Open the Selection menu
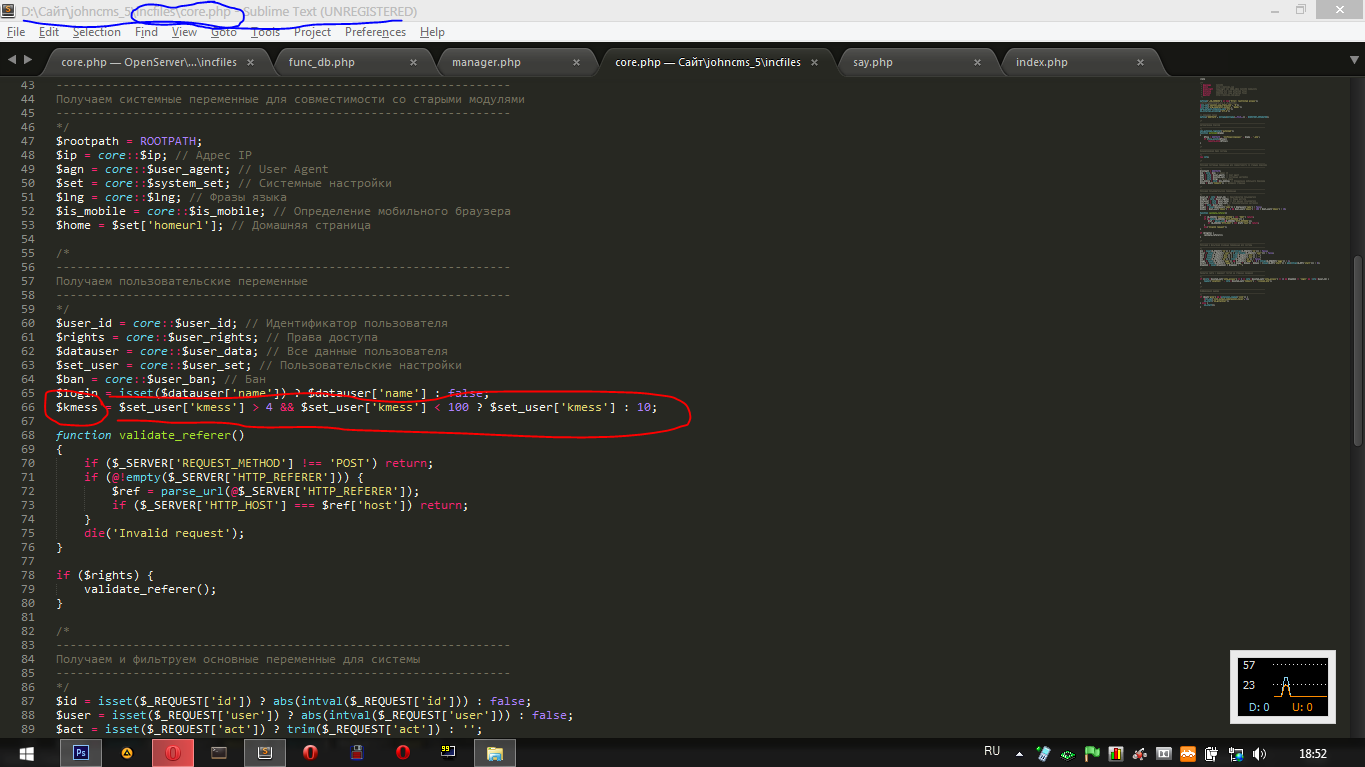This screenshot has height=767, width=1365. point(96,32)
